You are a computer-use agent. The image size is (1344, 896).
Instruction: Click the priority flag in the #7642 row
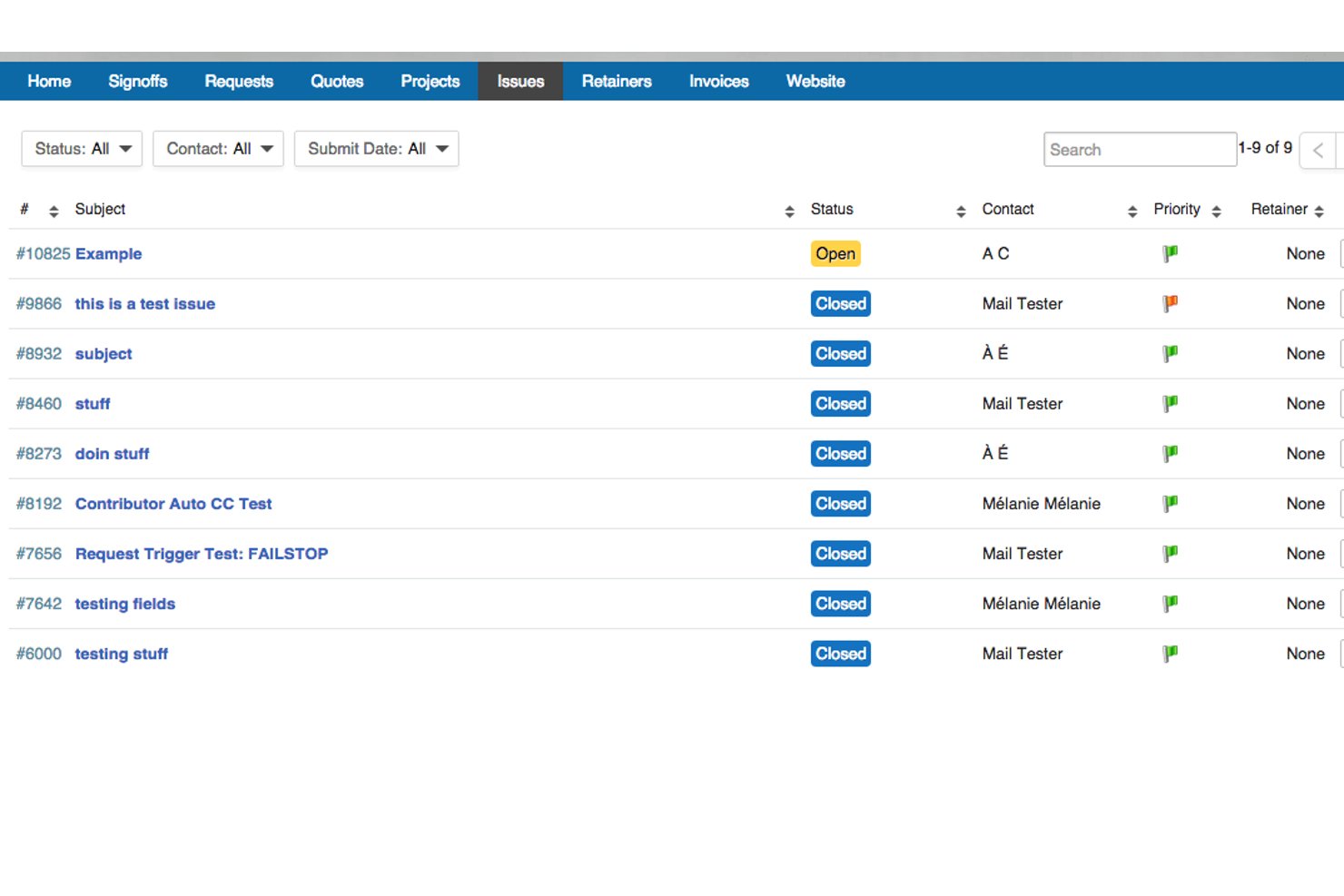tap(1171, 603)
